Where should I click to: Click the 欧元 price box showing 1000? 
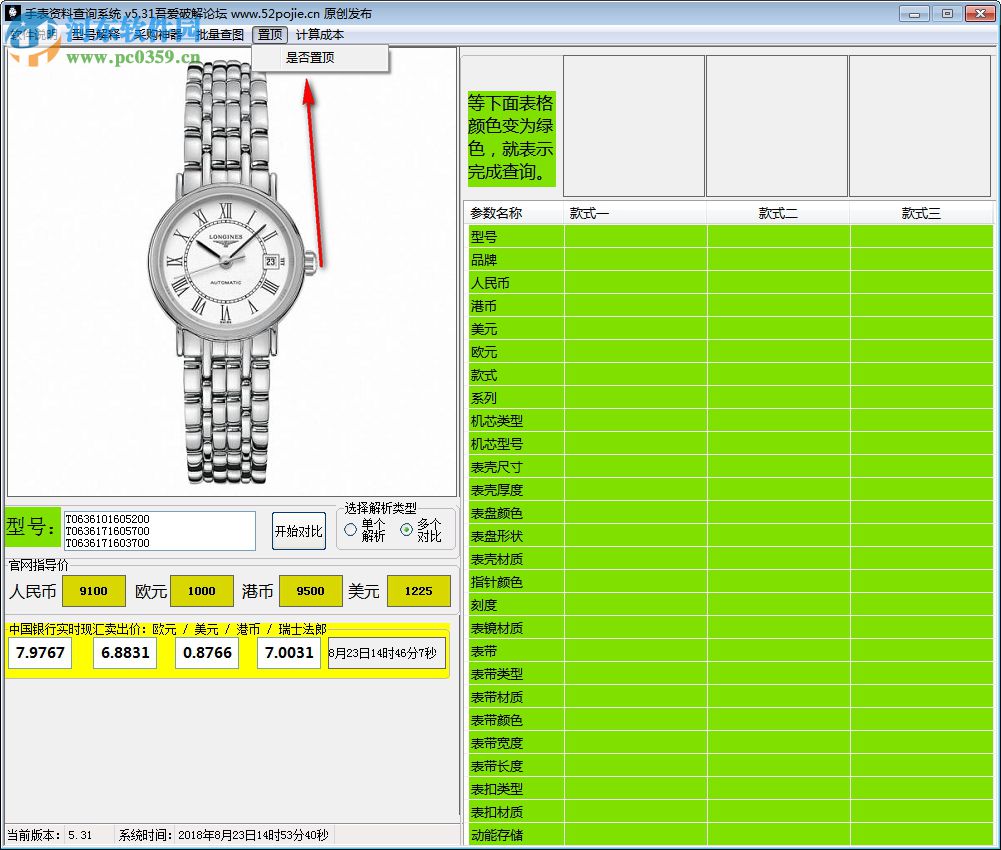(202, 591)
